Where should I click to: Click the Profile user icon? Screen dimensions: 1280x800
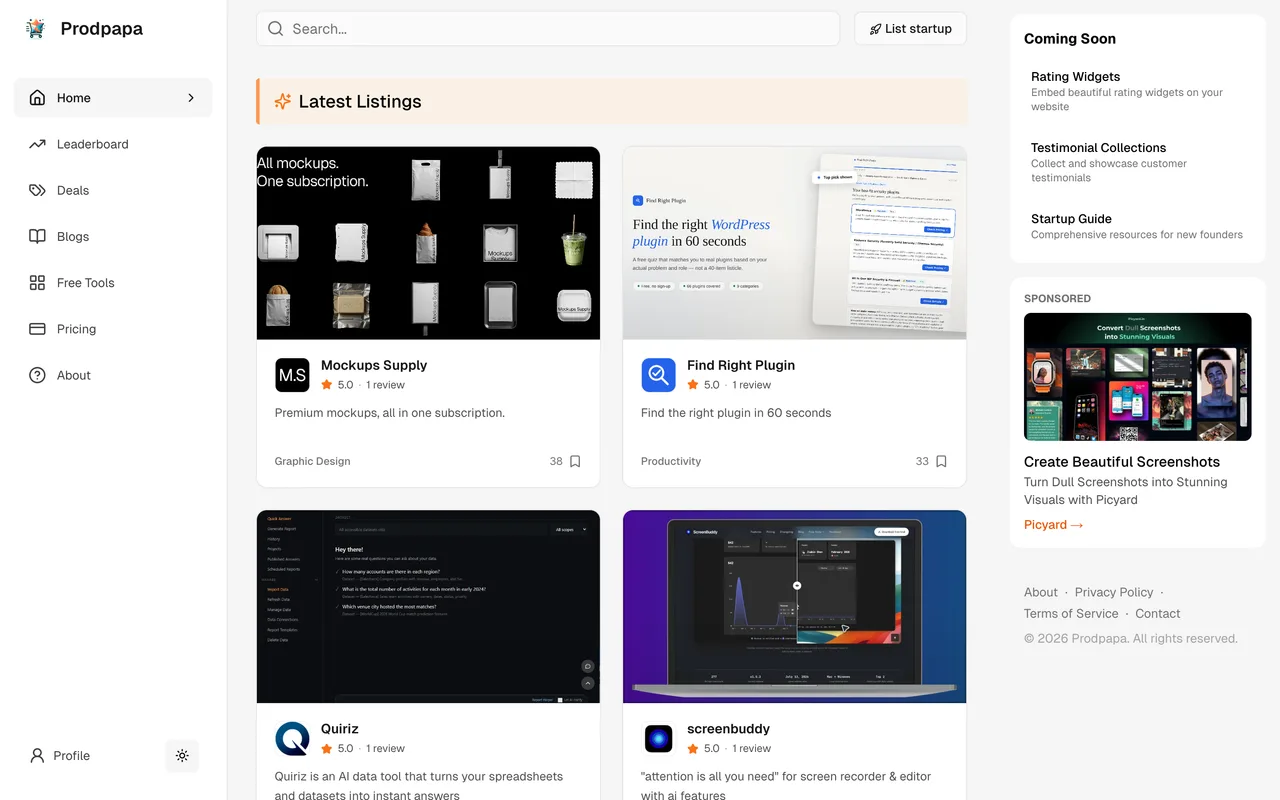(37, 756)
